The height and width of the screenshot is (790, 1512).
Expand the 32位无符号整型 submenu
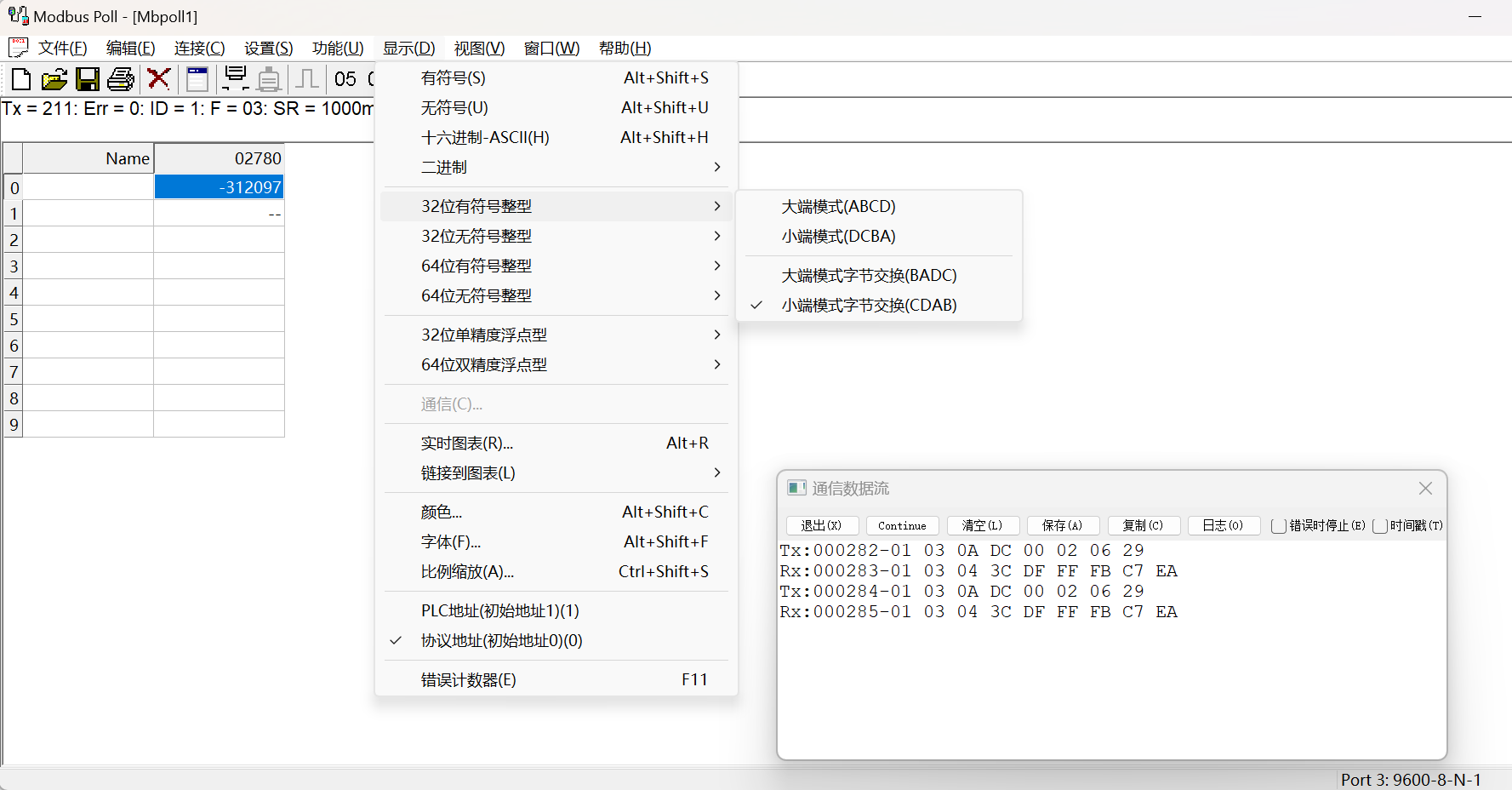(x=556, y=236)
